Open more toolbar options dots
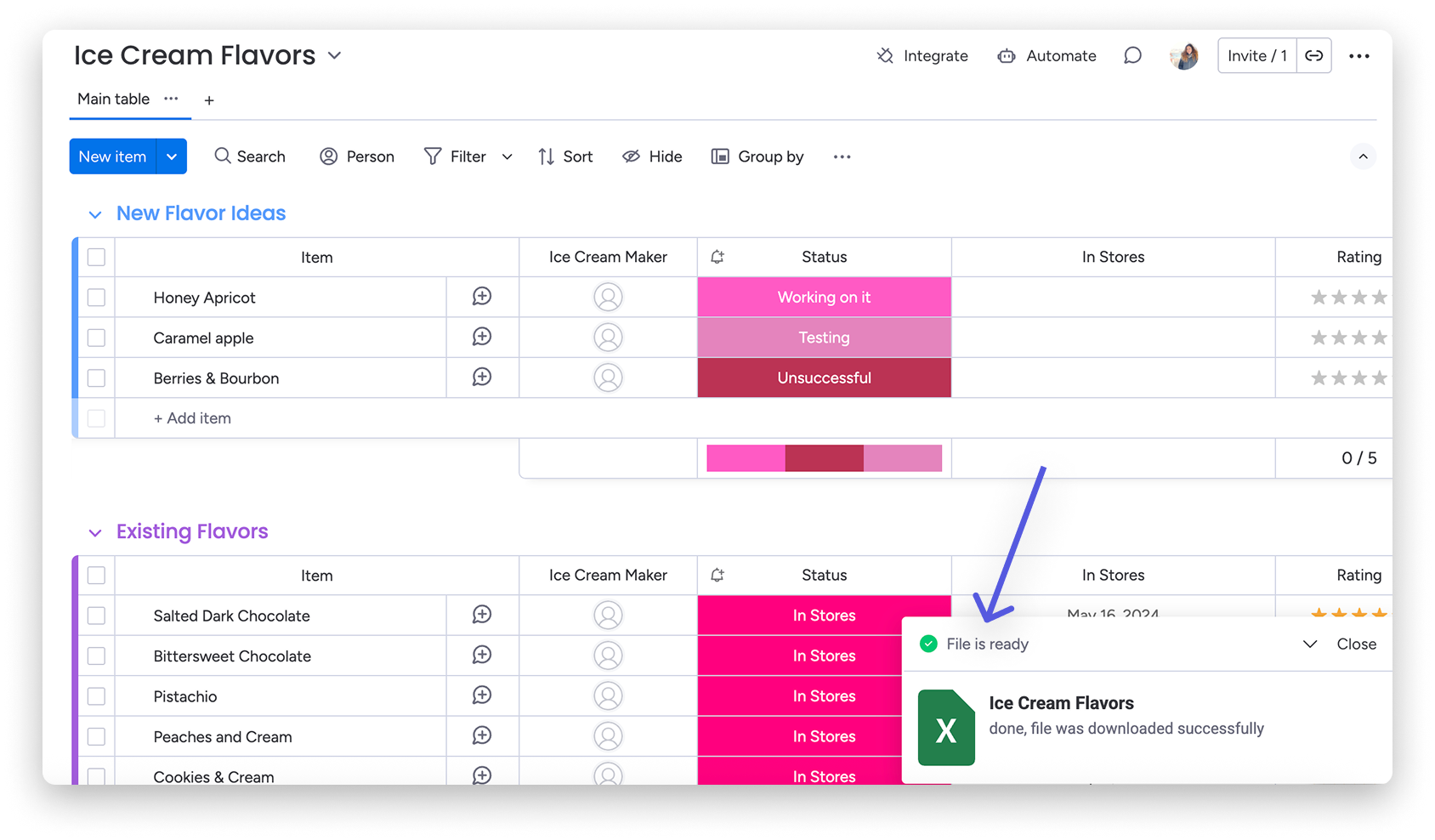This screenshot has width=1435, height=840. (x=842, y=156)
